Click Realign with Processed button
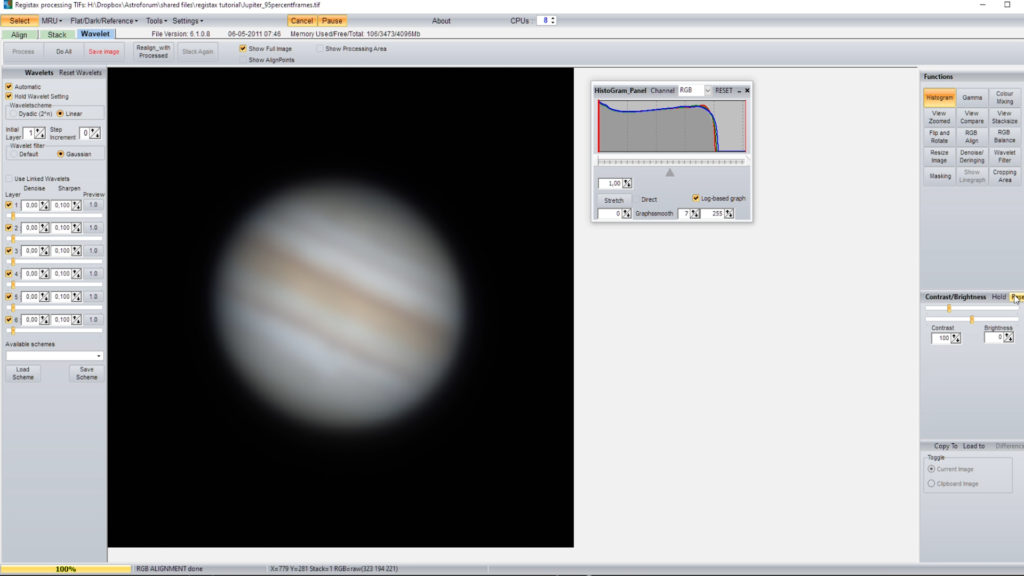Viewport: 1024px width, 576px height. tap(153, 52)
